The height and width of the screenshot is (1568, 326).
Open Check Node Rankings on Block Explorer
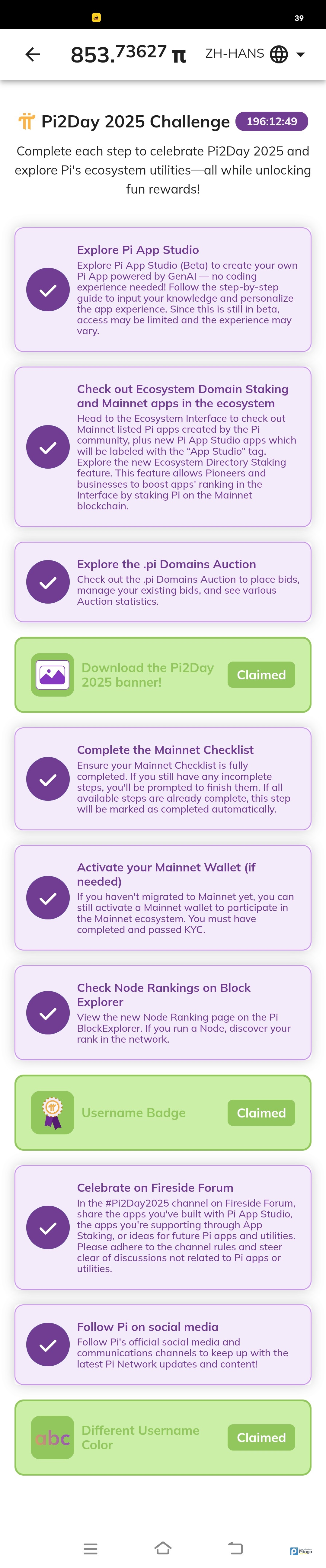click(164, 994)
